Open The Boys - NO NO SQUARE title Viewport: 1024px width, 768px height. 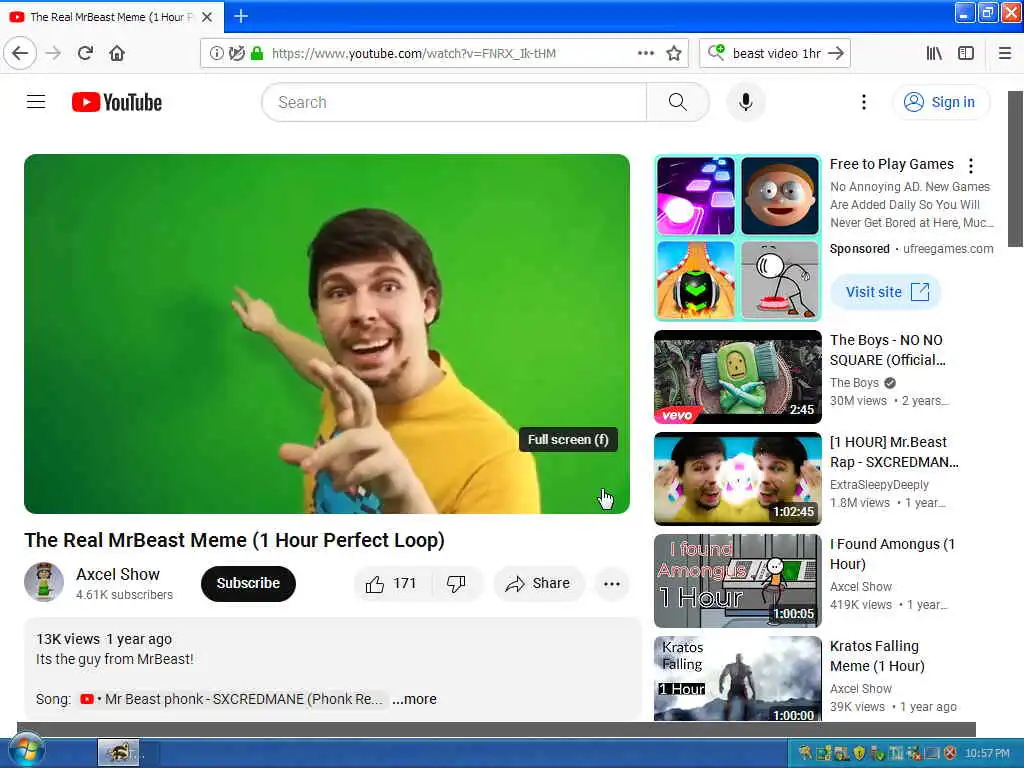[x=888, y=350]
